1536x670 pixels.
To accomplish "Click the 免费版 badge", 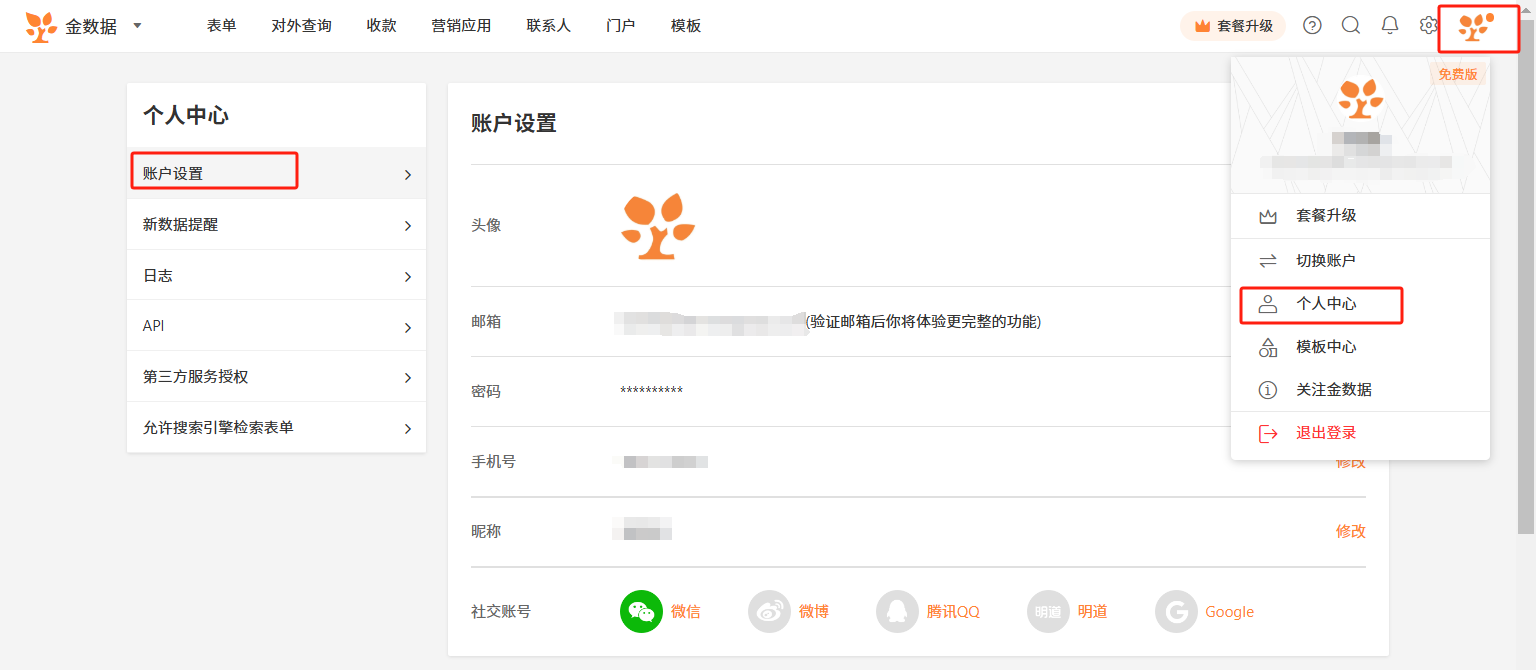I will [x=1457, y=74].
